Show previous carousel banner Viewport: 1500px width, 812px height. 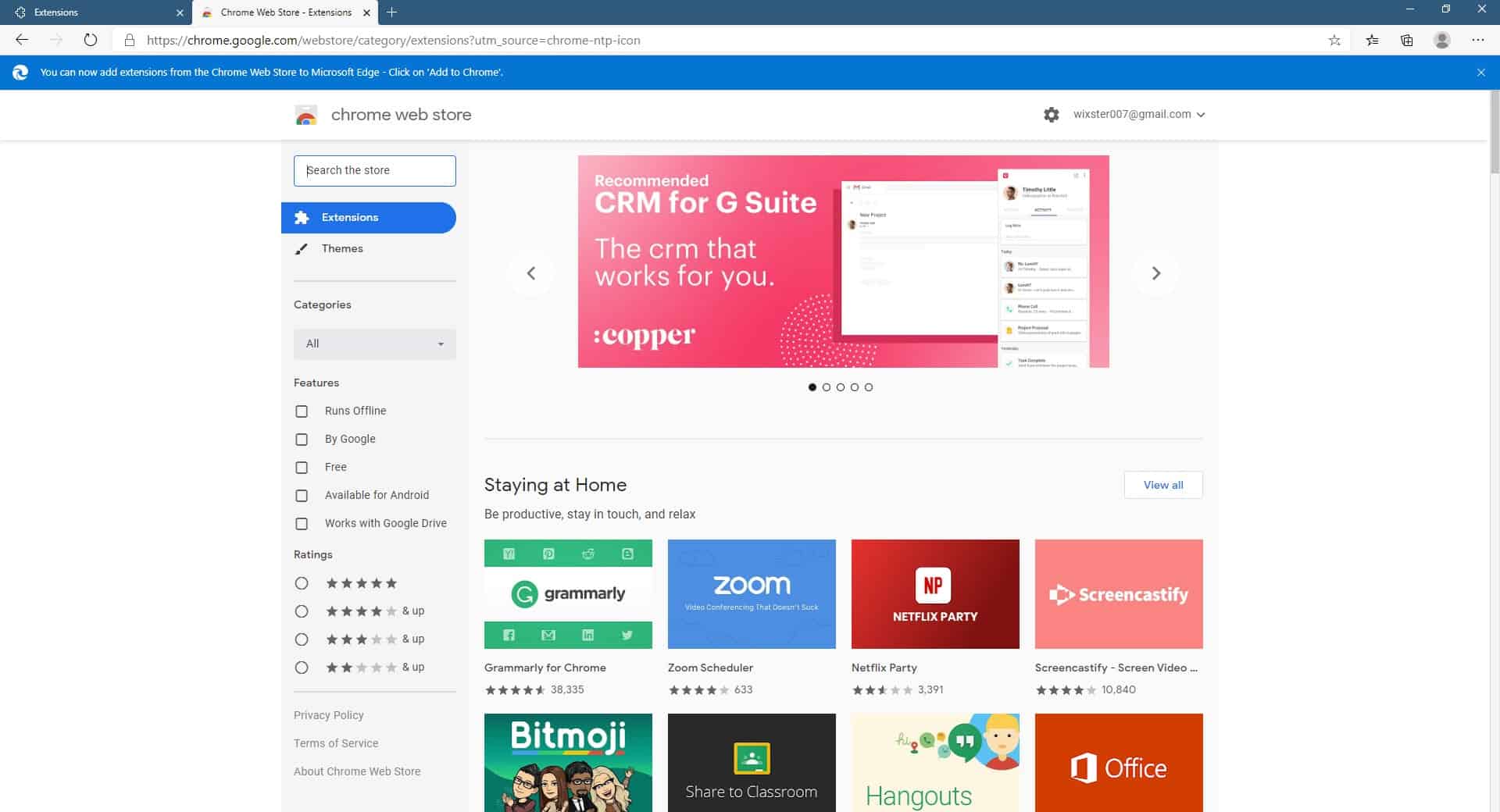point(531,272)
